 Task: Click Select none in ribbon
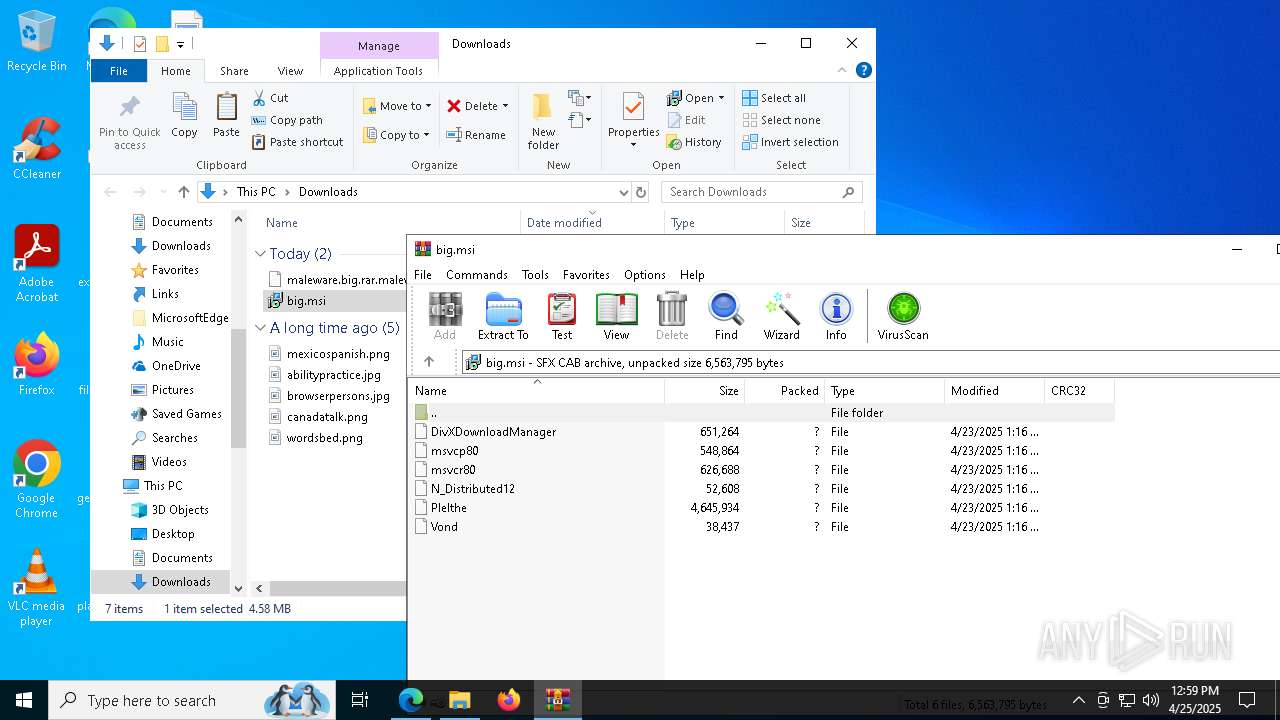[781, 120]
